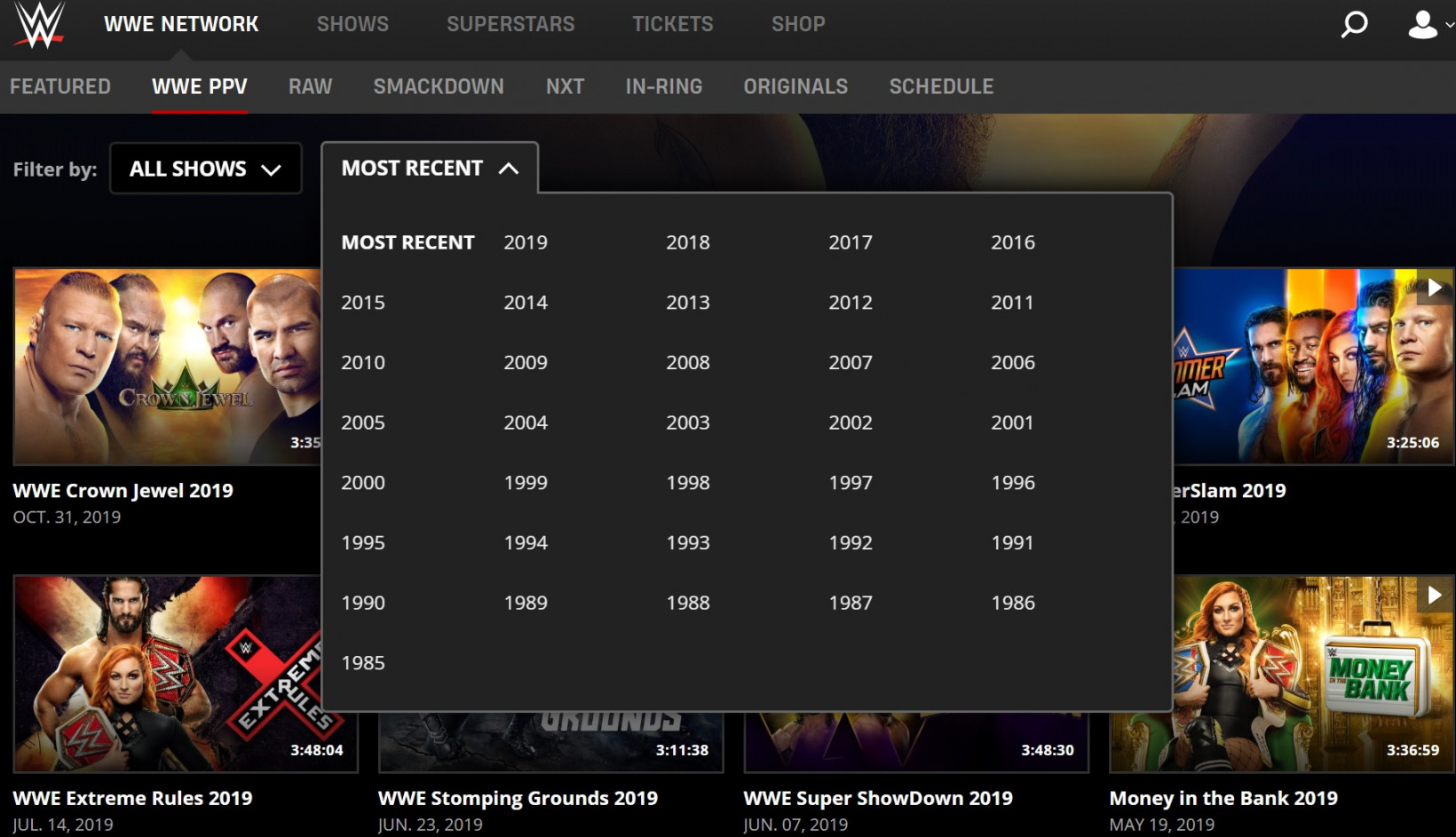Image resolution: width=1456 pixels, height=837 pixels.
Task: Open the search magnifier icon
Action: (1354, 24)
